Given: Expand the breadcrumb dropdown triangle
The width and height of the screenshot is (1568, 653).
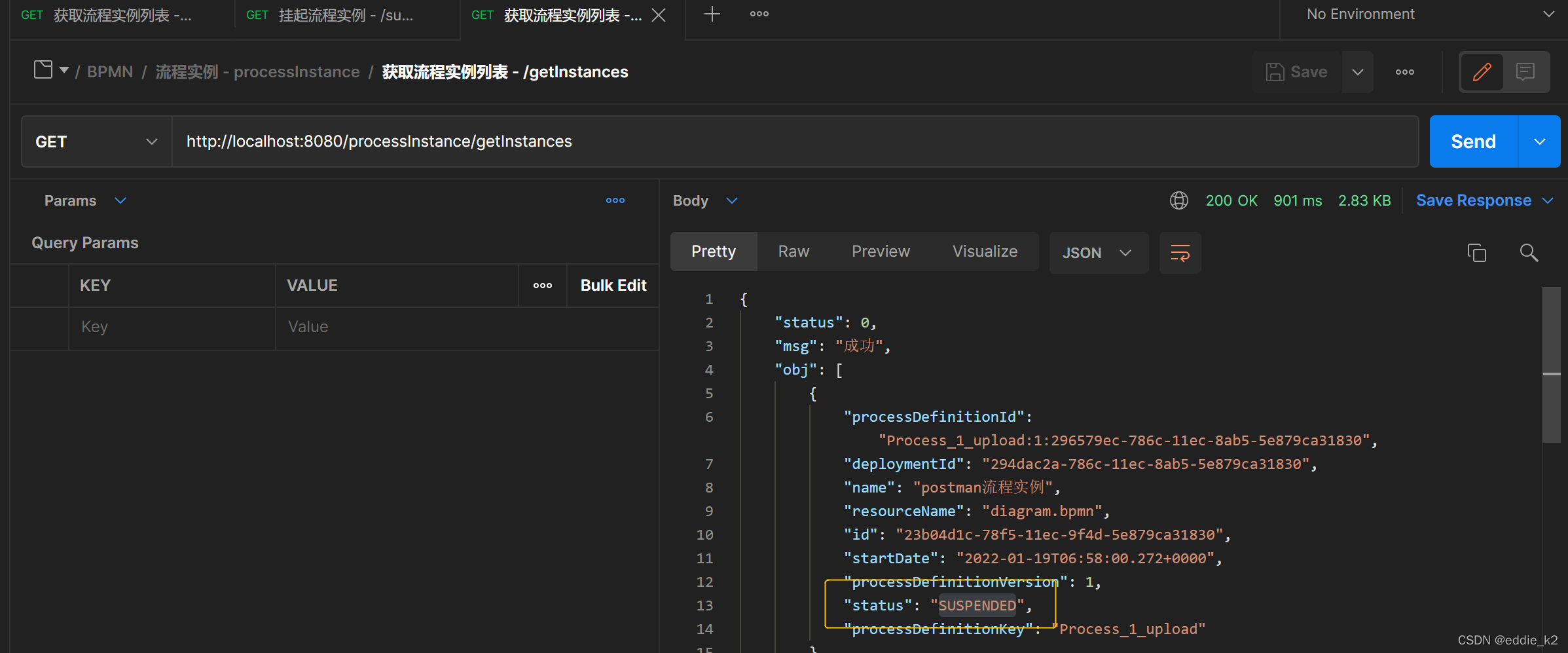Looking at the screenshot, I should click(x=64, y=70).
